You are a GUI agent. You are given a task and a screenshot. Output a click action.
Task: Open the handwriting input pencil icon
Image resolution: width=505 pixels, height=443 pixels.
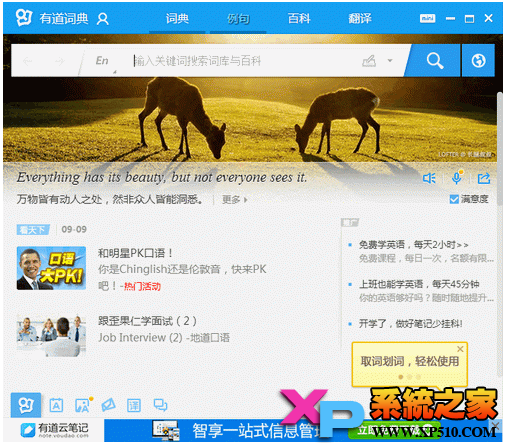[x=369, y=61]
